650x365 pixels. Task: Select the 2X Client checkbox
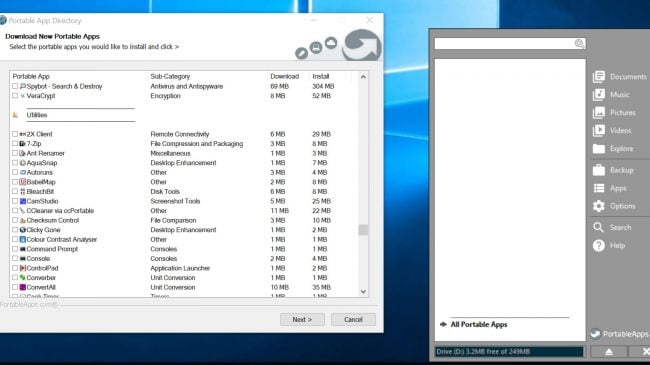pos(15,134)
